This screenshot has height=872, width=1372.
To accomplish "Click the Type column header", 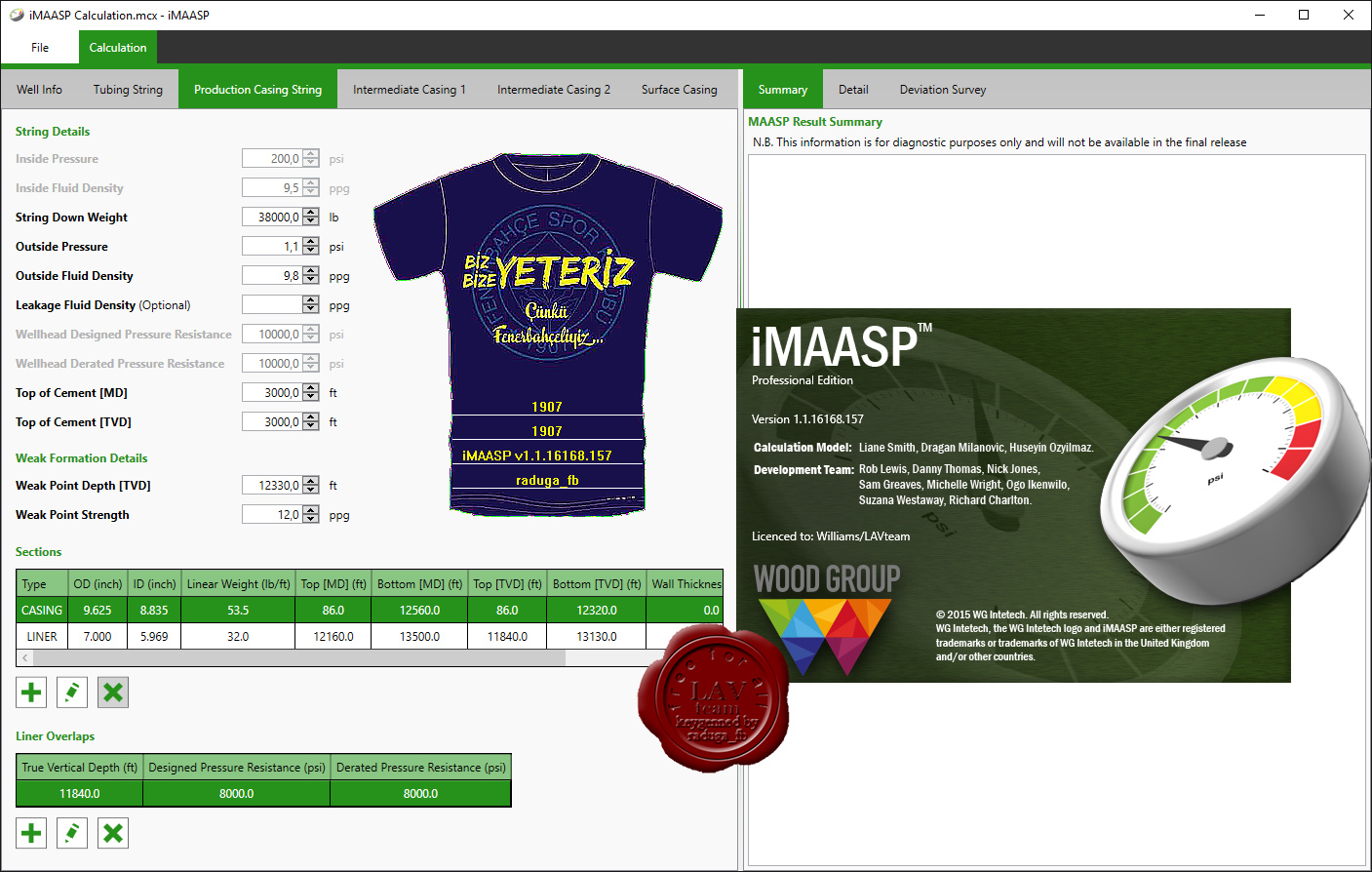I will tap(42, 584).
